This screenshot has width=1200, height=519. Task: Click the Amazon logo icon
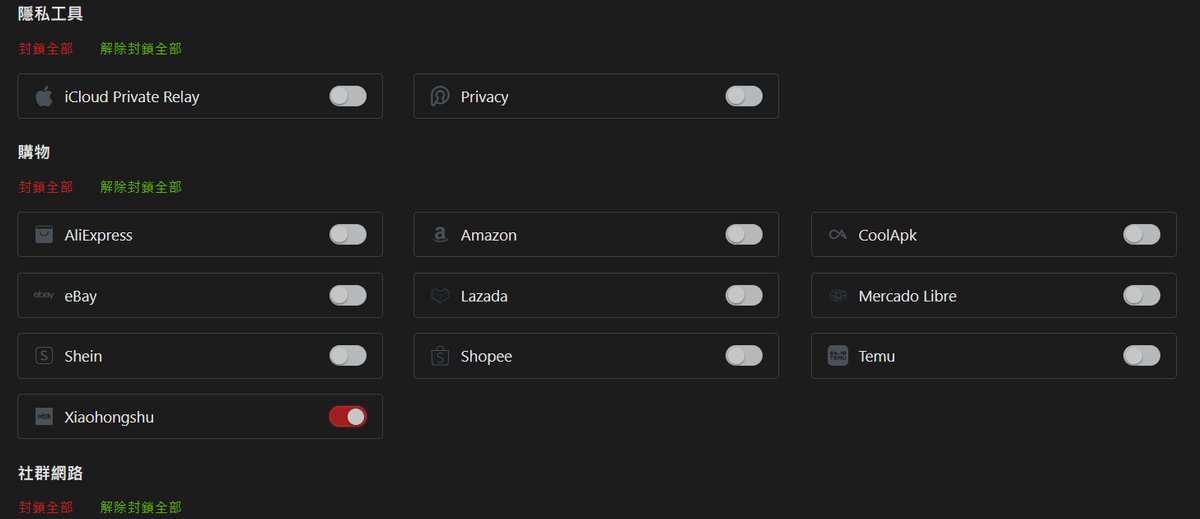[440, 235]
